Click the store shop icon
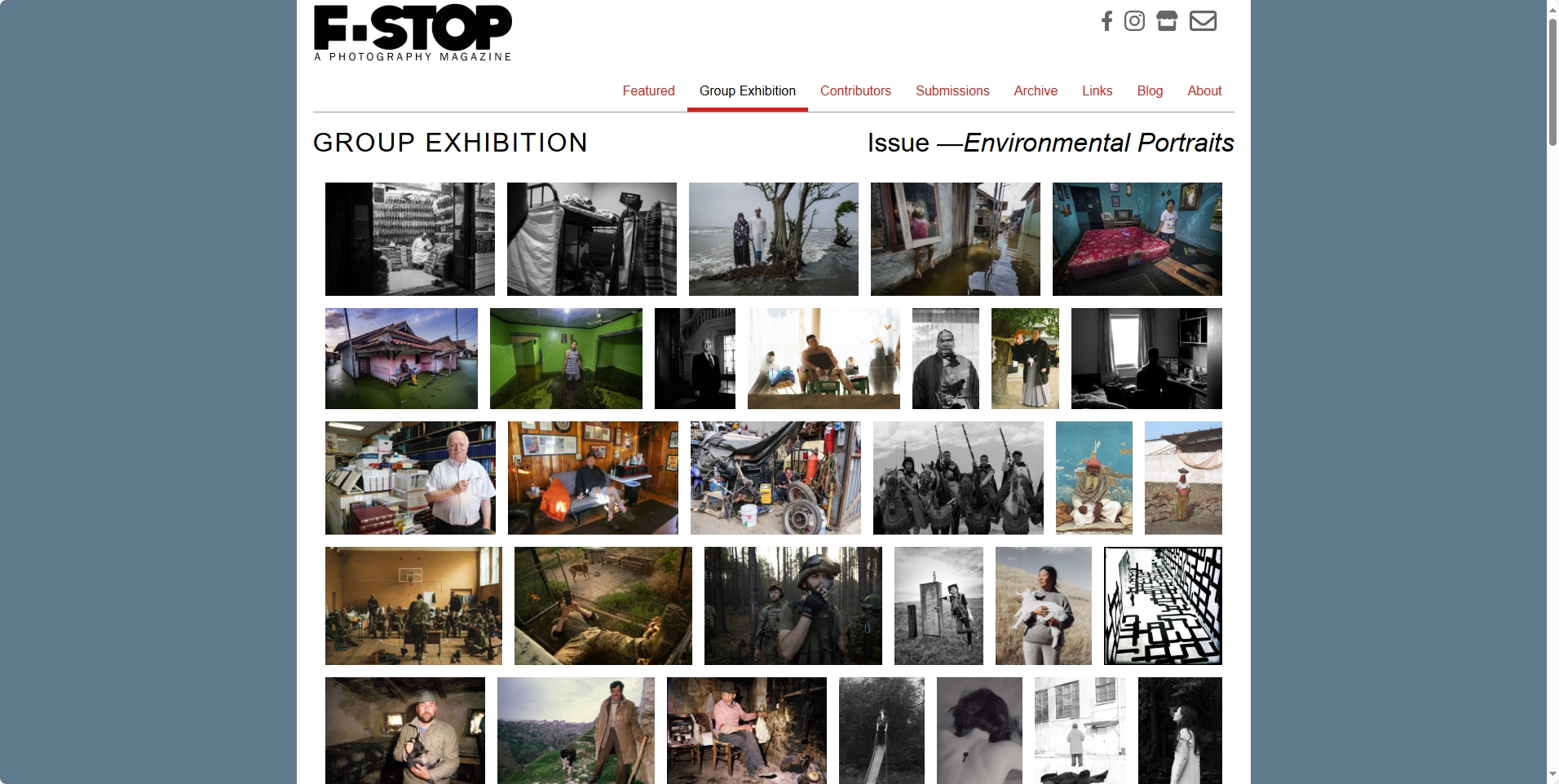Screen dimensions: 1559x784 1167,20
